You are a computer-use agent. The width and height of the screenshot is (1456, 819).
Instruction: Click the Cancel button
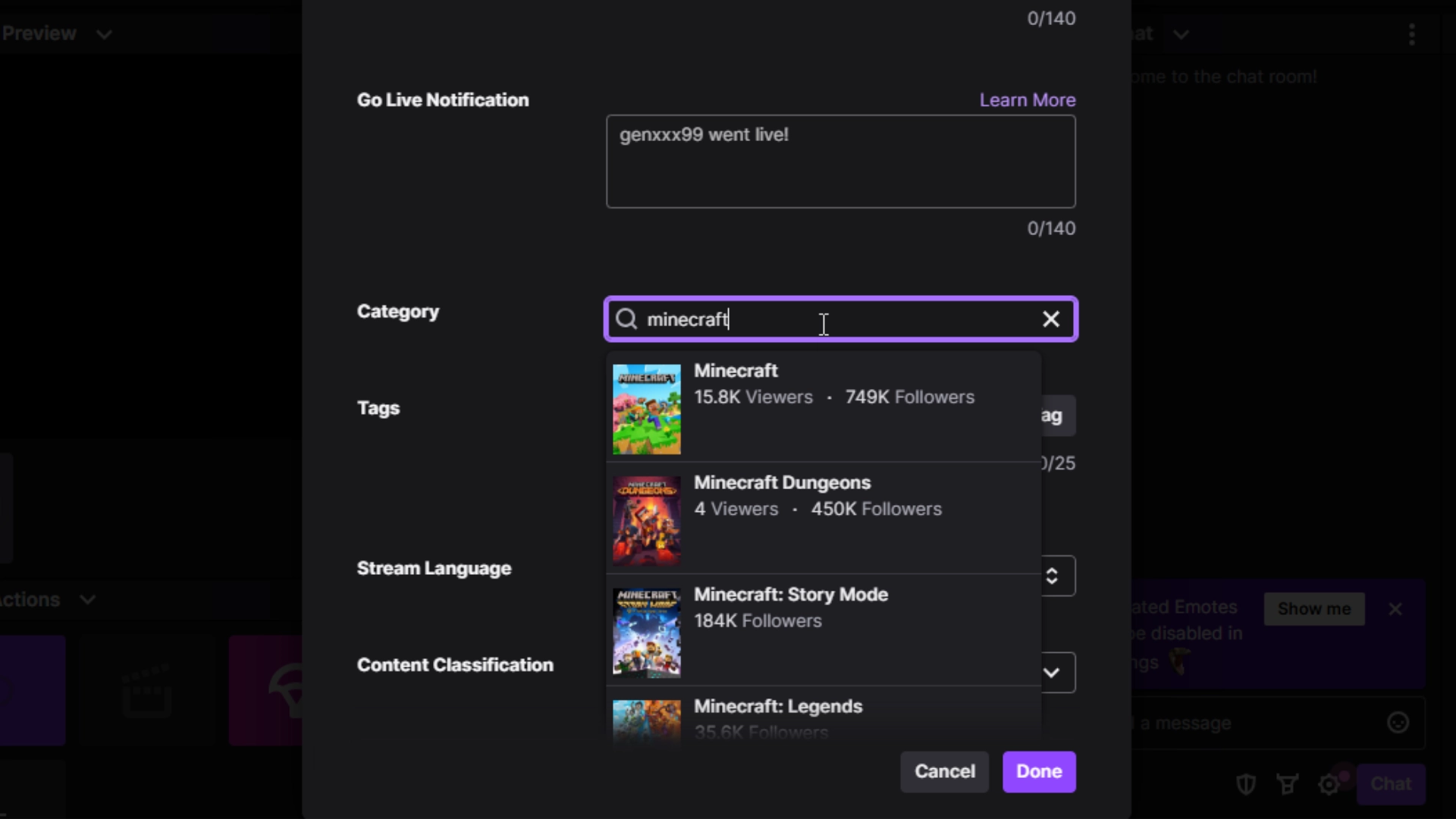(944, 772)
